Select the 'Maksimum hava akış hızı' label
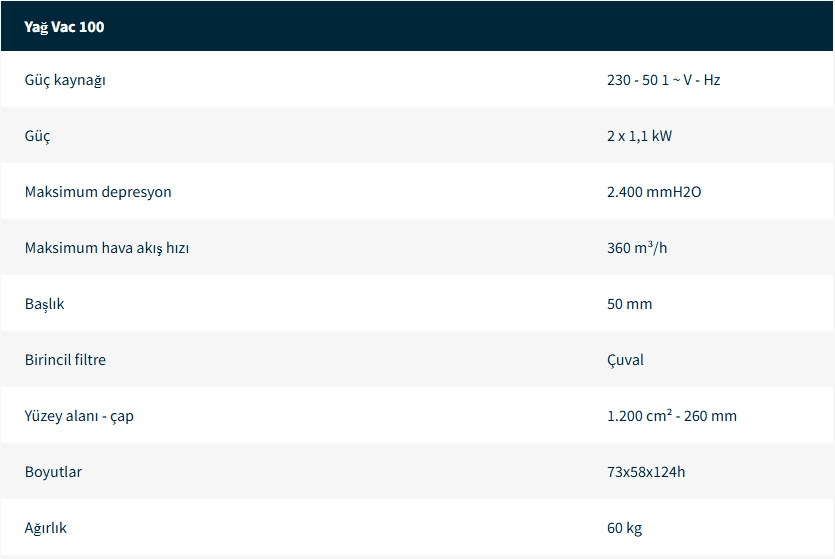The height and width of the screenshot is (559, 835). coord(107,248)
